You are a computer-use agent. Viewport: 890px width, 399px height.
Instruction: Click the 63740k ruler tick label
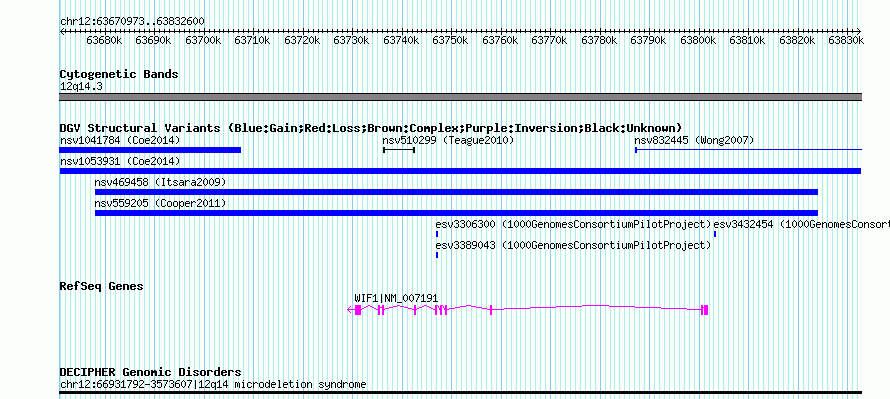pyautogui.click(x=401, y=40)
